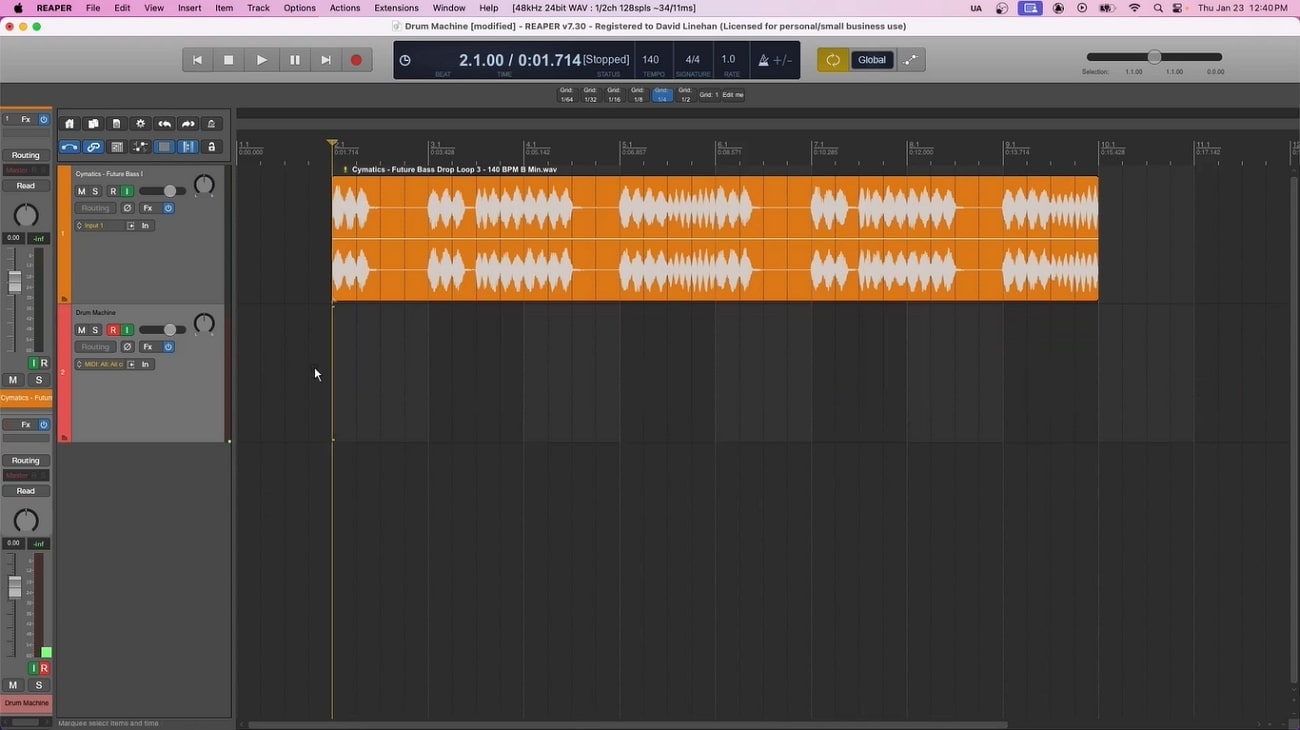
Task: Click the Undo arrow icon
Action: [x=164, y=124]
